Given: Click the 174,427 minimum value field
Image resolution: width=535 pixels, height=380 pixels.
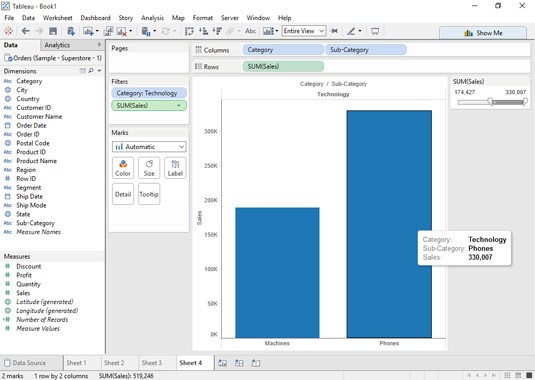Looking at the screenshot, I should [x=465, y=92].
